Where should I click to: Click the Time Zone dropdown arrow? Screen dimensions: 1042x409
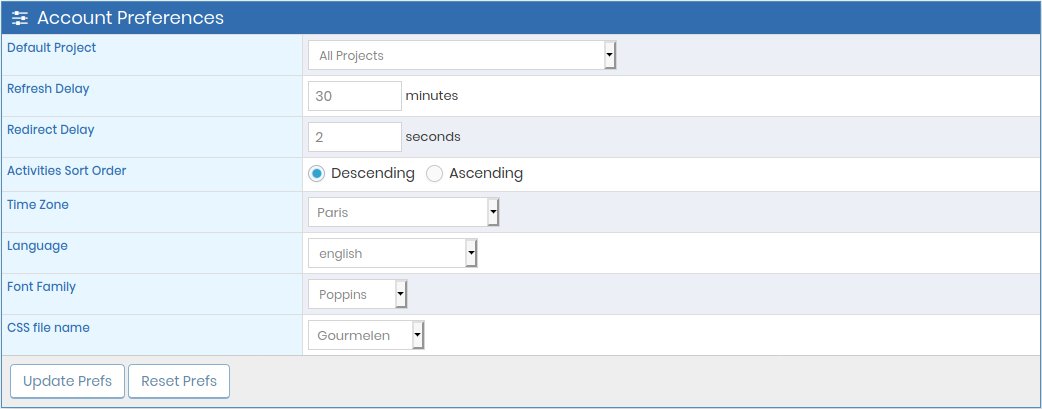493,213
